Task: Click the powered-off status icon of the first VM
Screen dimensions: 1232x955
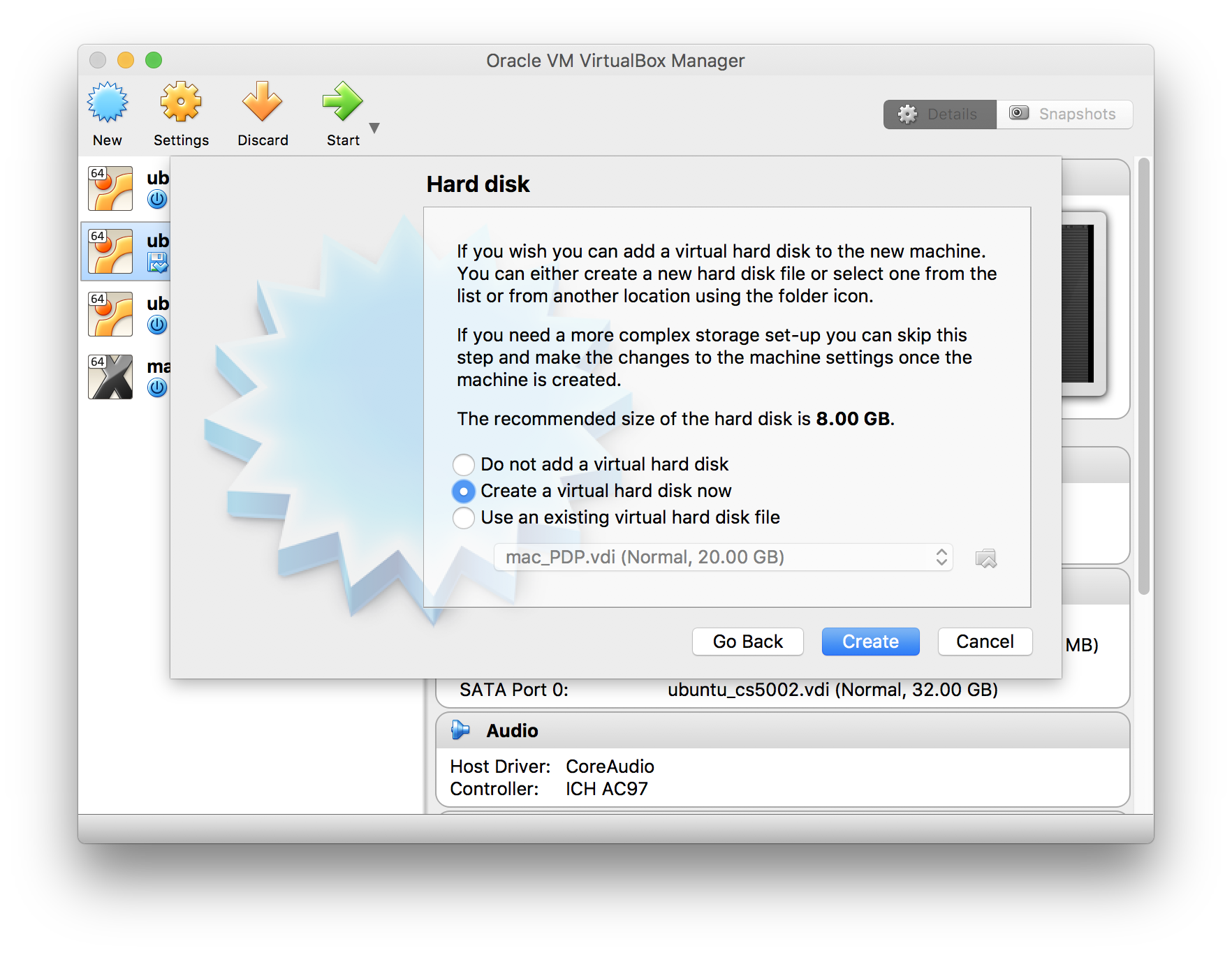Action: tap(157, 200)
